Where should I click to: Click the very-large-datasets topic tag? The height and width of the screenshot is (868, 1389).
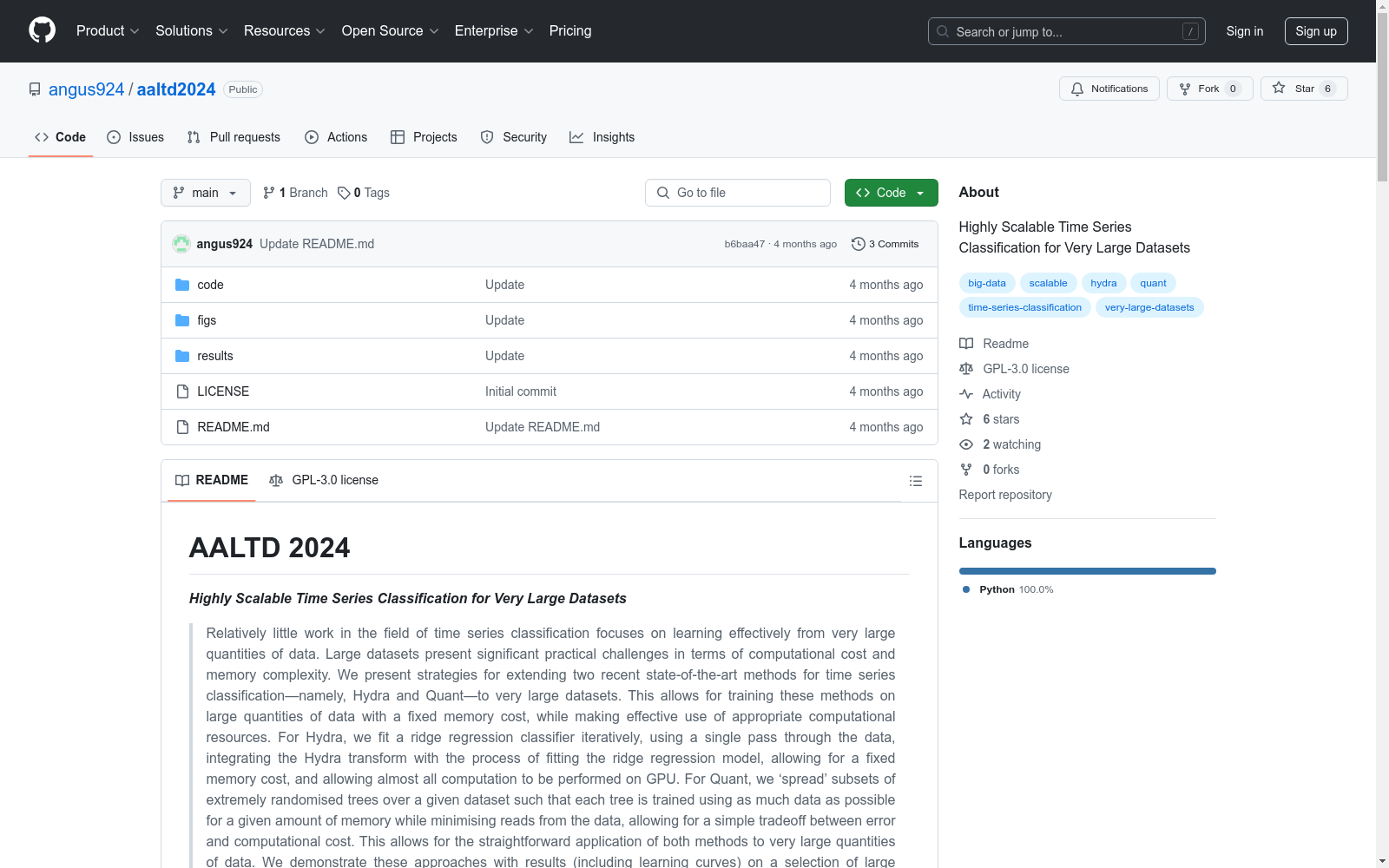tap(1149, 307)
